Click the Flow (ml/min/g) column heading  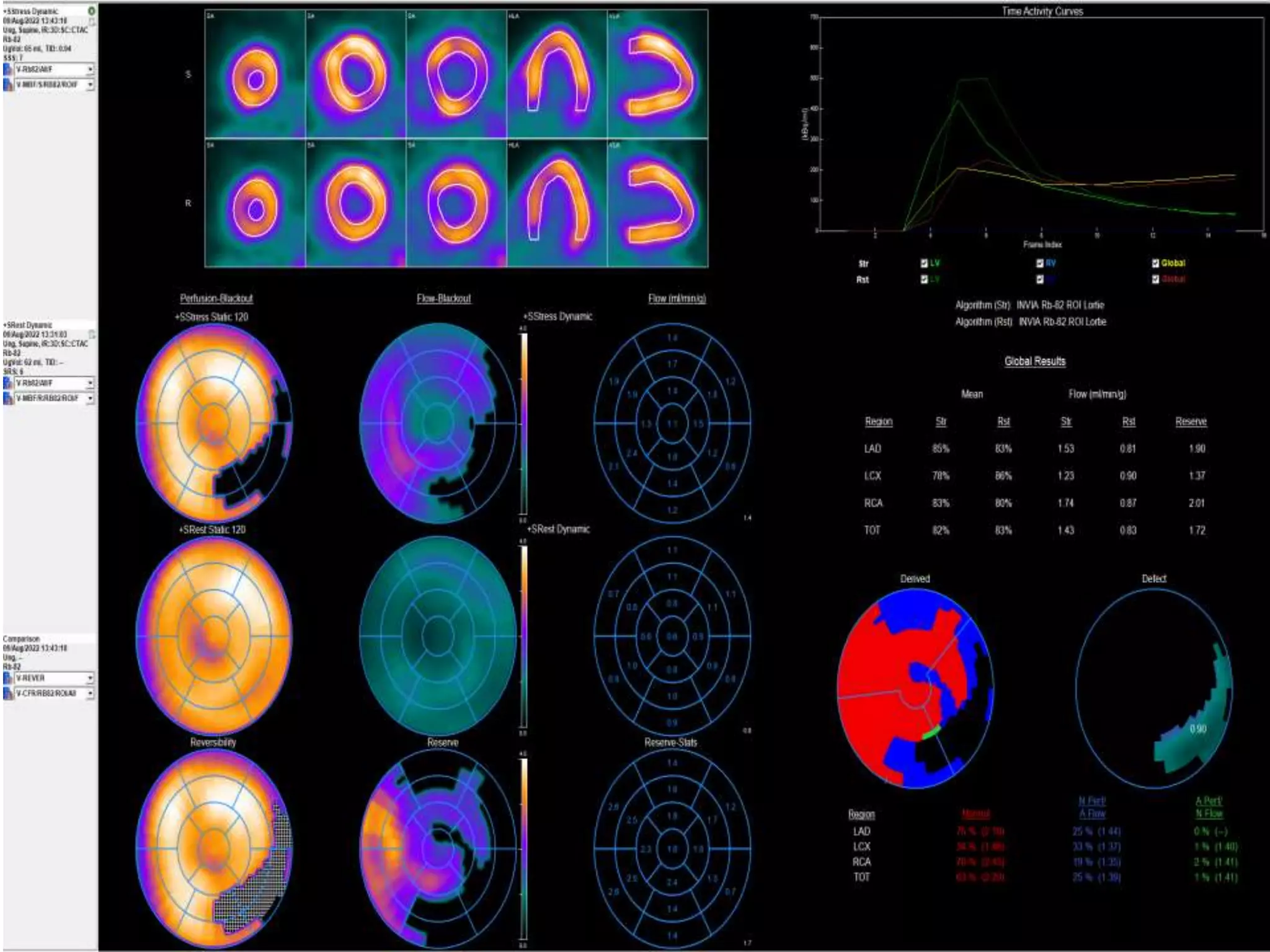pos(677,298)
